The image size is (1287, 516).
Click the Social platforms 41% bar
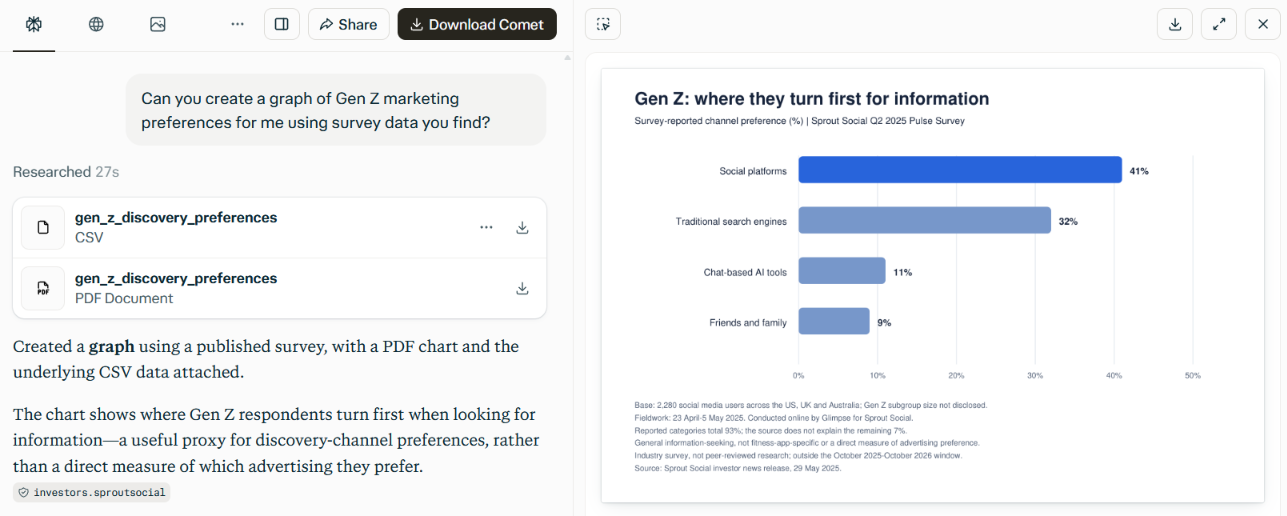coord(960,170)
